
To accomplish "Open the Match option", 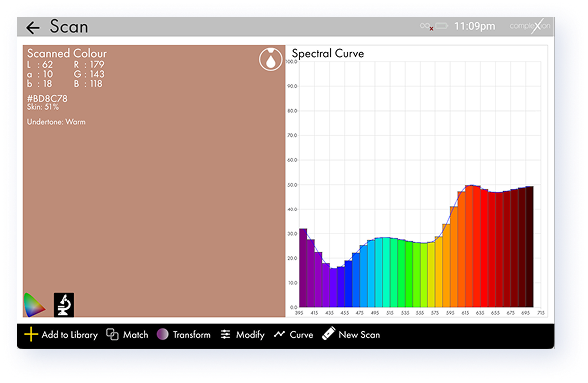I will click(136, 335).
